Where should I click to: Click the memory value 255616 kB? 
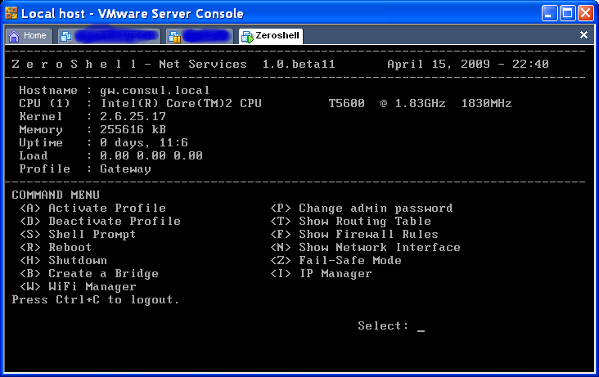click(x=133, y=129)
